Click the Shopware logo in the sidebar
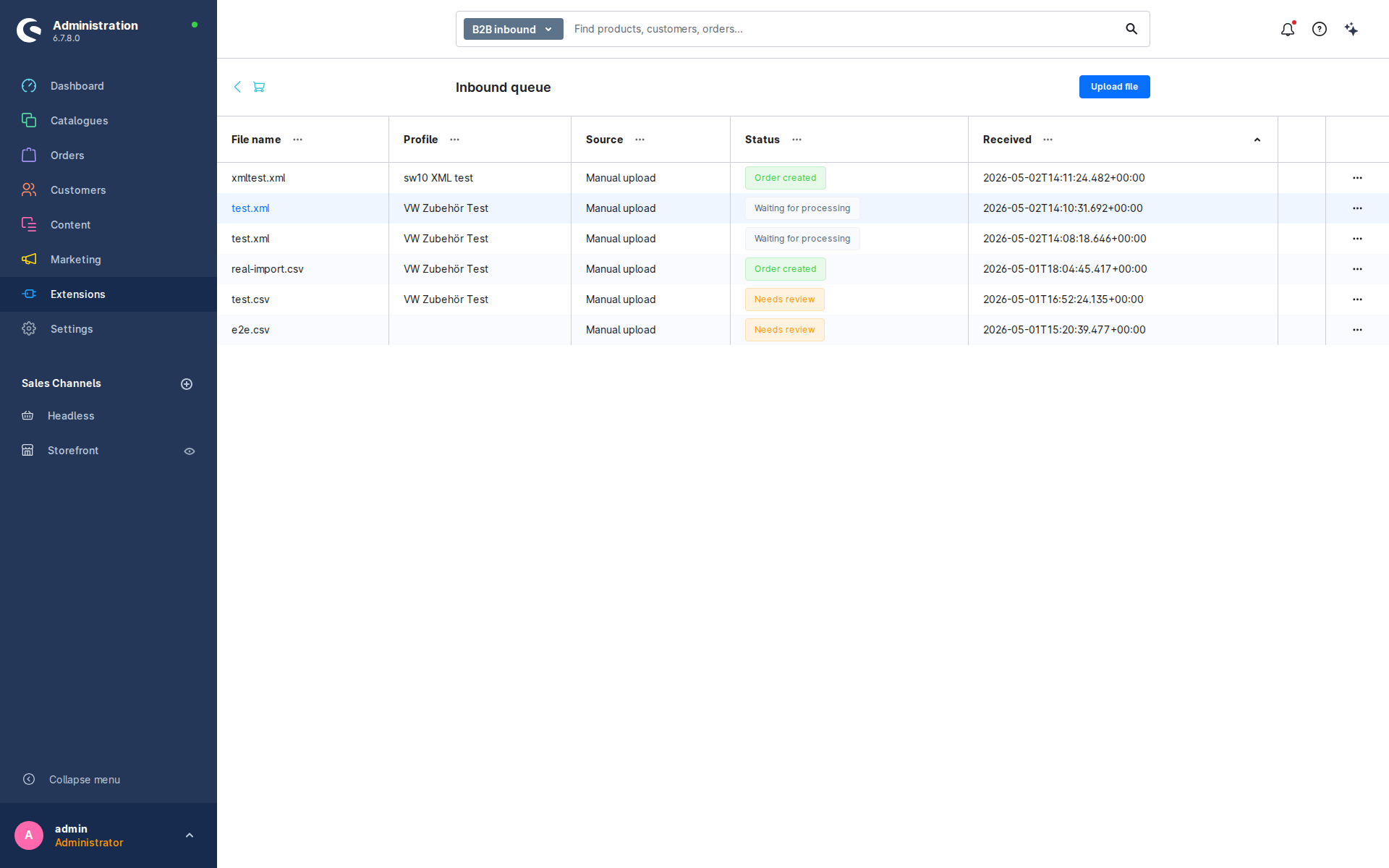 coord(29,30)
